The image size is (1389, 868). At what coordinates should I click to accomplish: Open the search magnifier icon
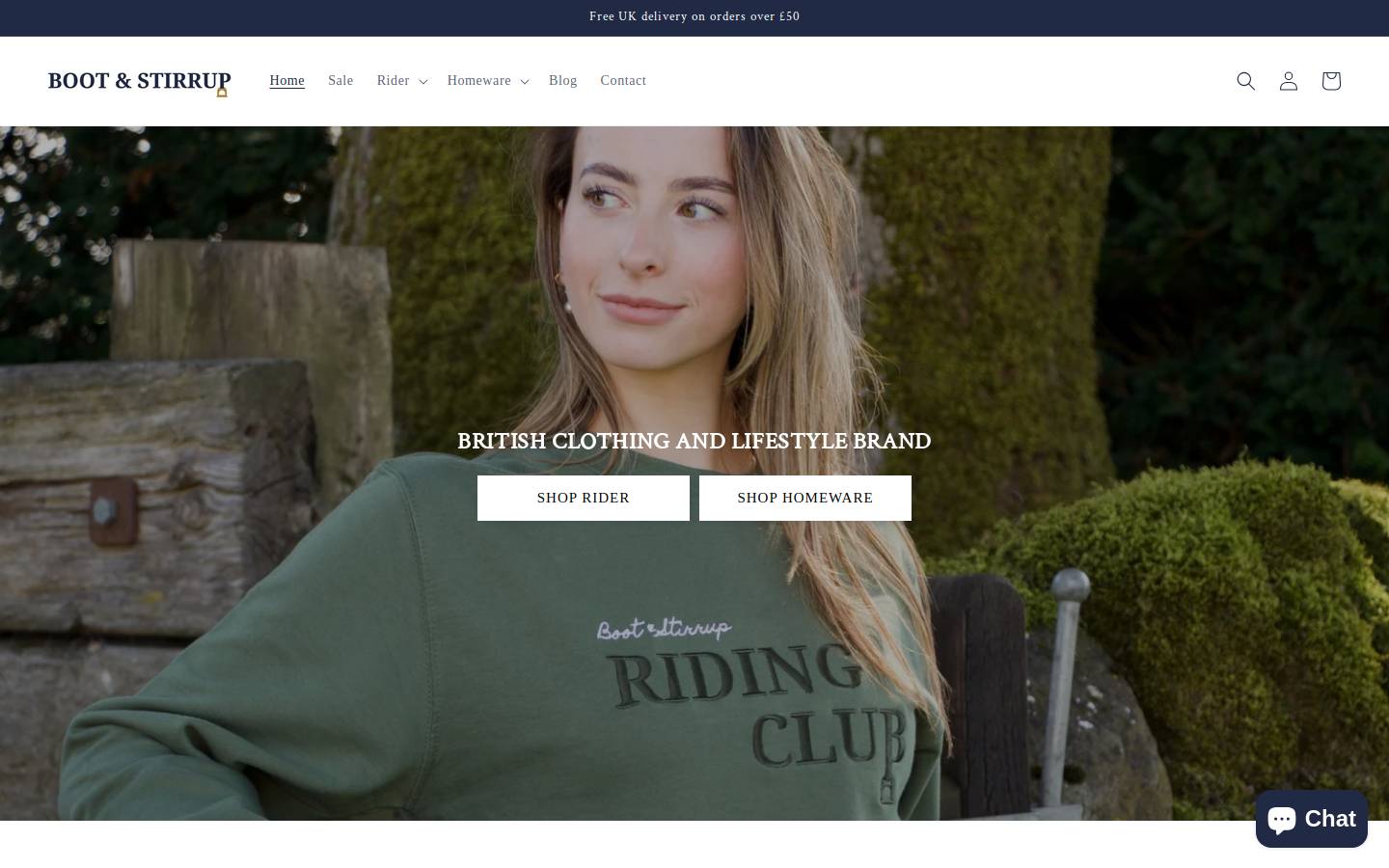[1245, 81]
